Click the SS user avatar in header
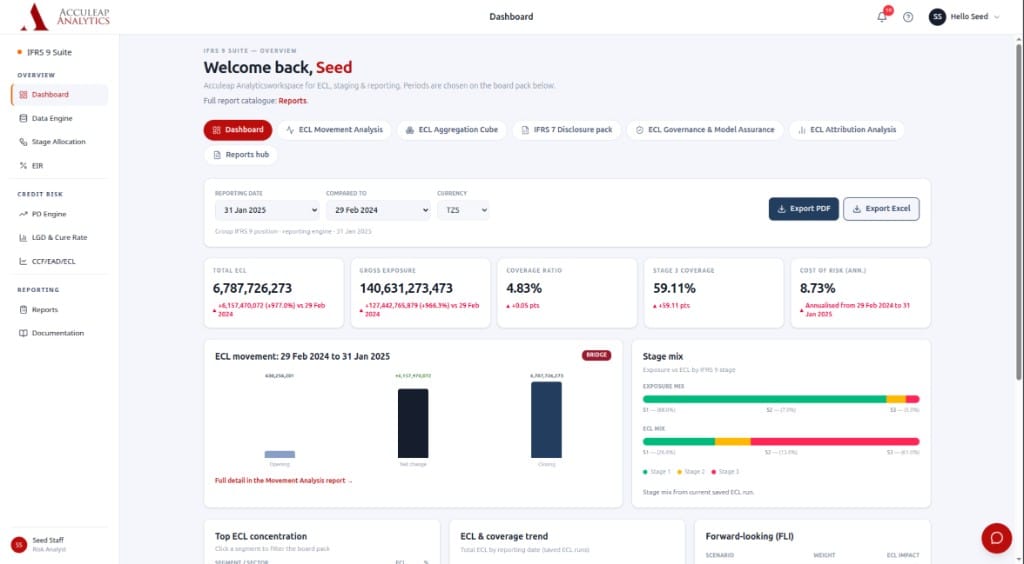 click(937, 17)
